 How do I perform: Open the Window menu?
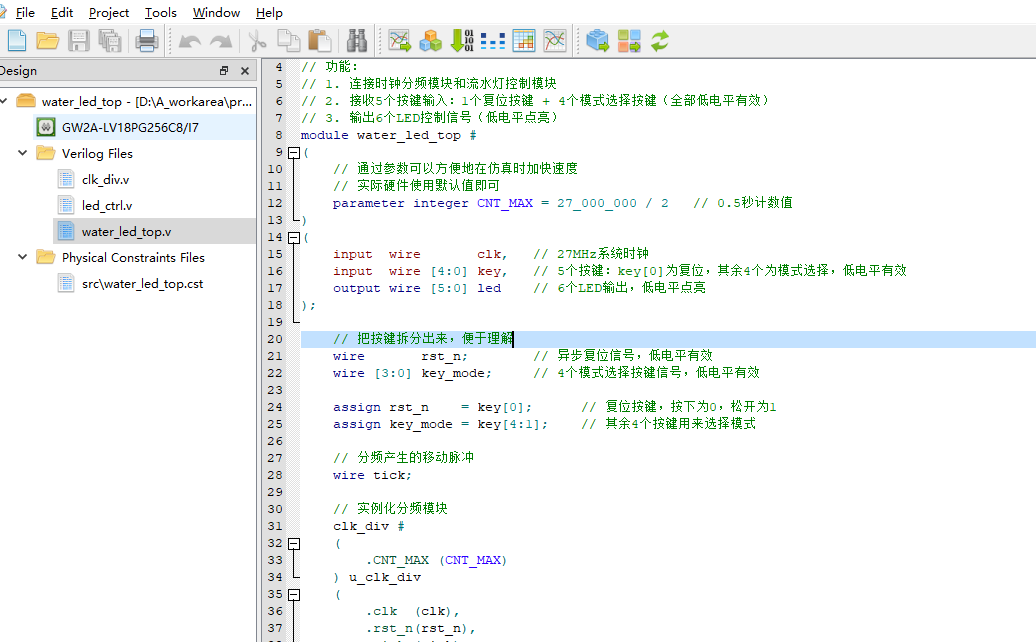coord(216,13)
